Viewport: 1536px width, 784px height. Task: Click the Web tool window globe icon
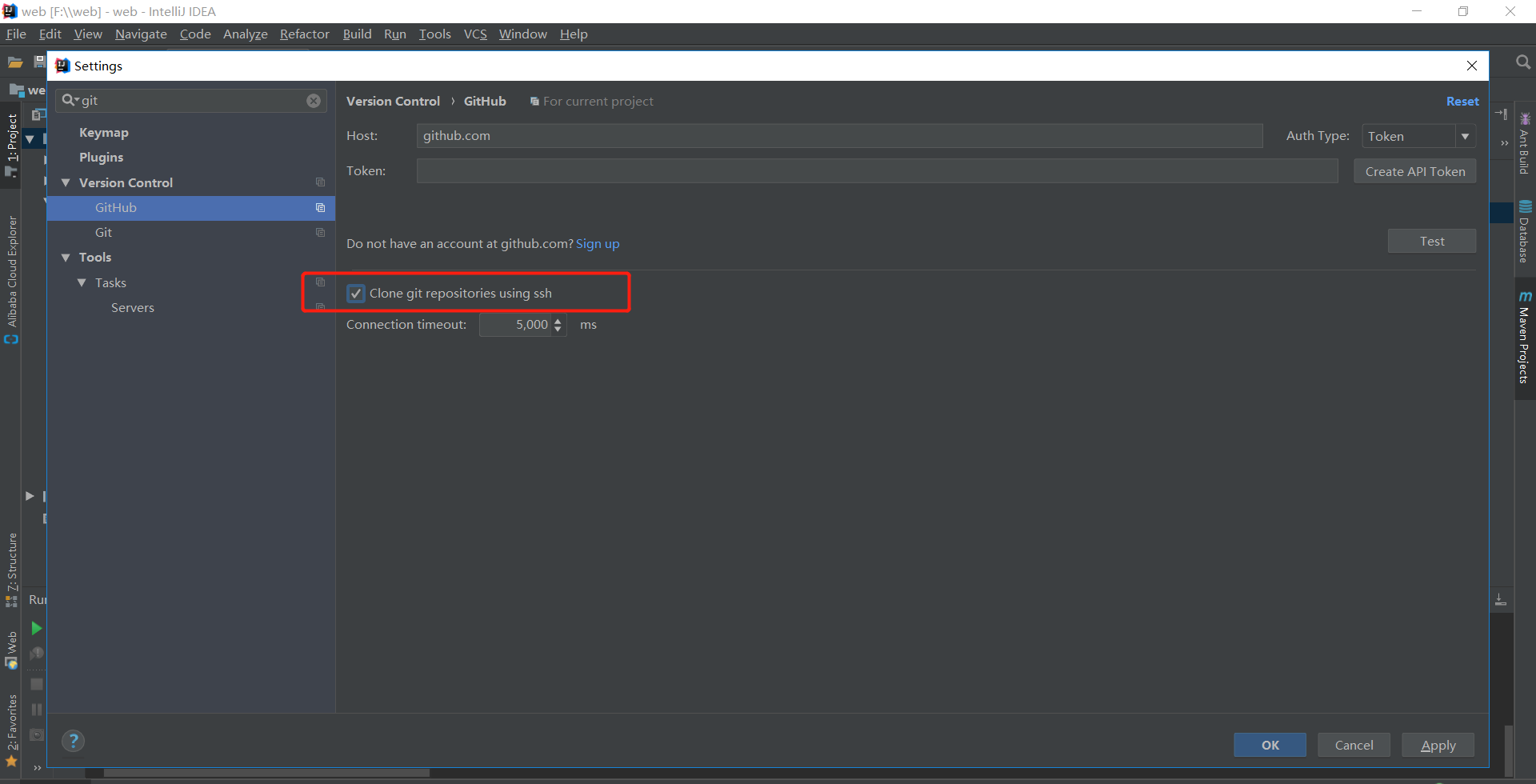click(x=11, y=663)
